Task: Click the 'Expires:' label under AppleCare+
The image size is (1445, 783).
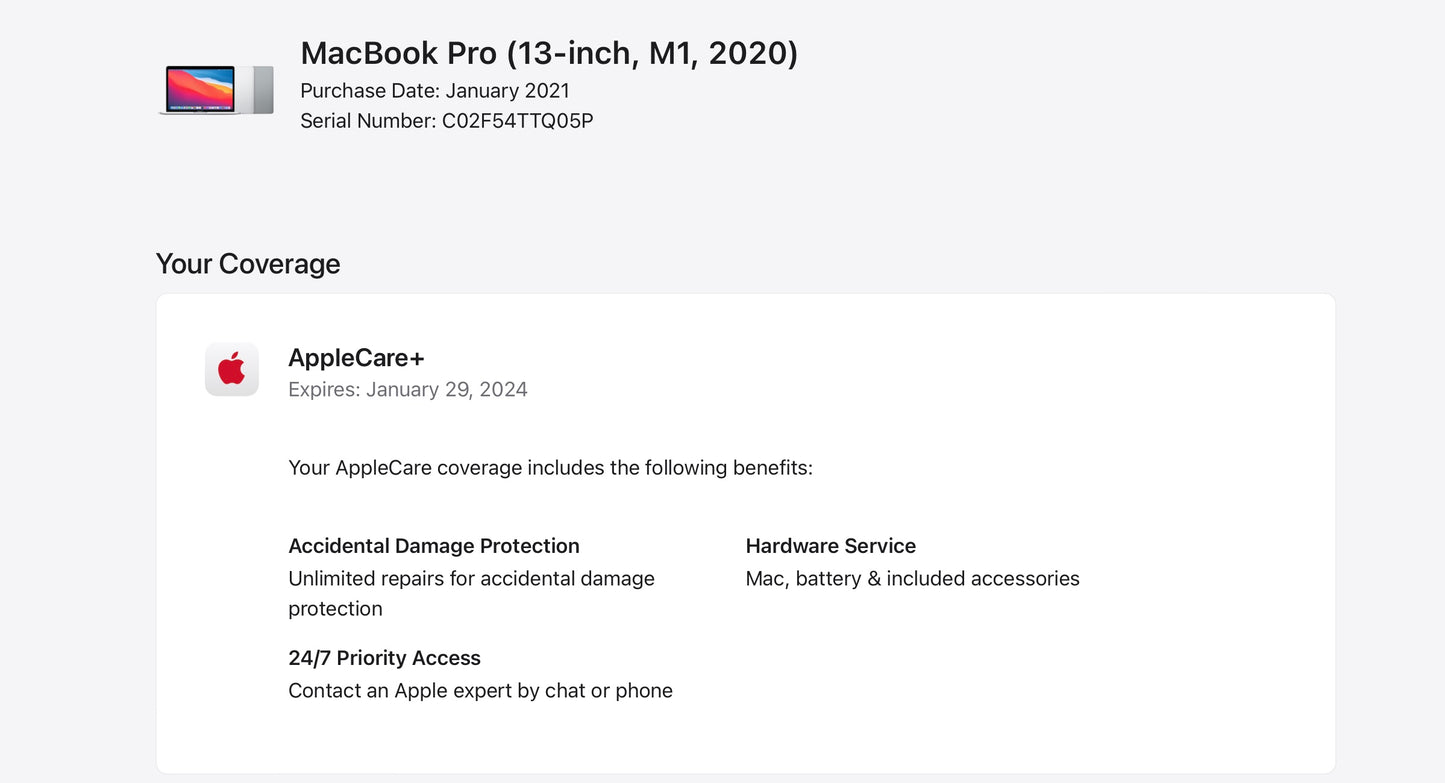Action: pos(324,390)
